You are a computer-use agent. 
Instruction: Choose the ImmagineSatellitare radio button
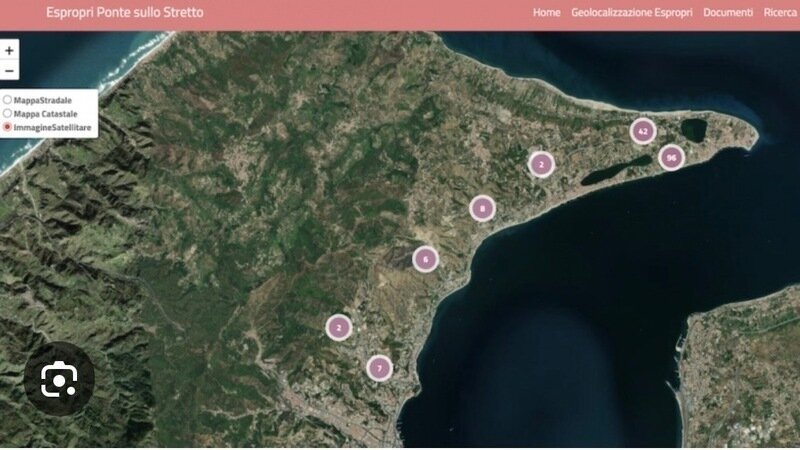8,128
